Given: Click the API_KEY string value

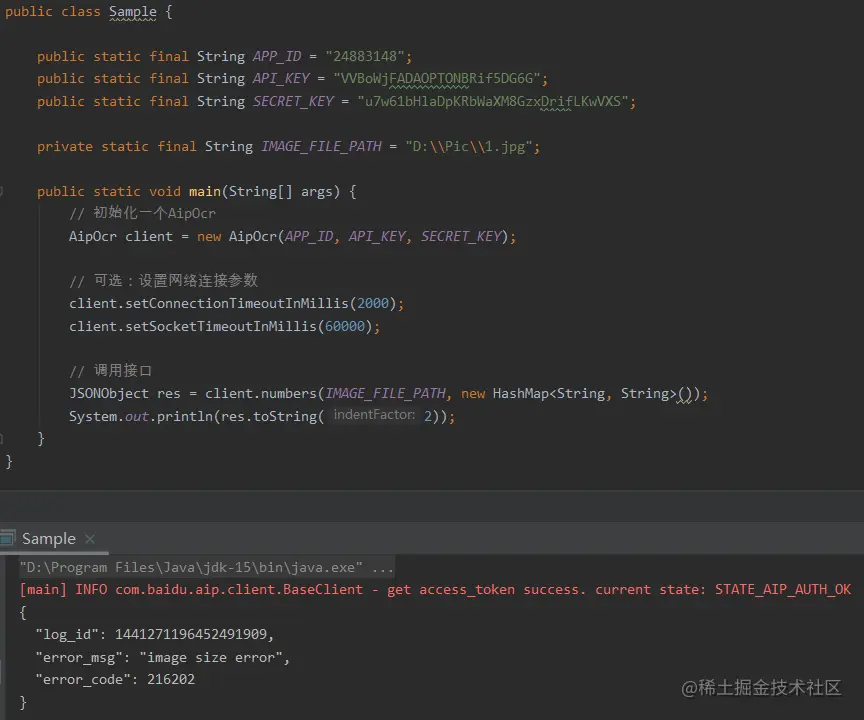Looking at the screenshot, I should point(436,79).
